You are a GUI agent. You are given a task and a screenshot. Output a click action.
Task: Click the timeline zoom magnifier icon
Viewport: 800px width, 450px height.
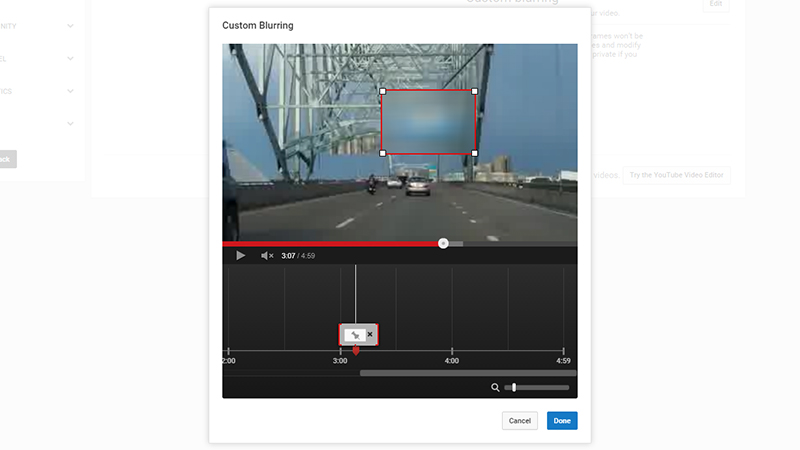click(495, 388)
